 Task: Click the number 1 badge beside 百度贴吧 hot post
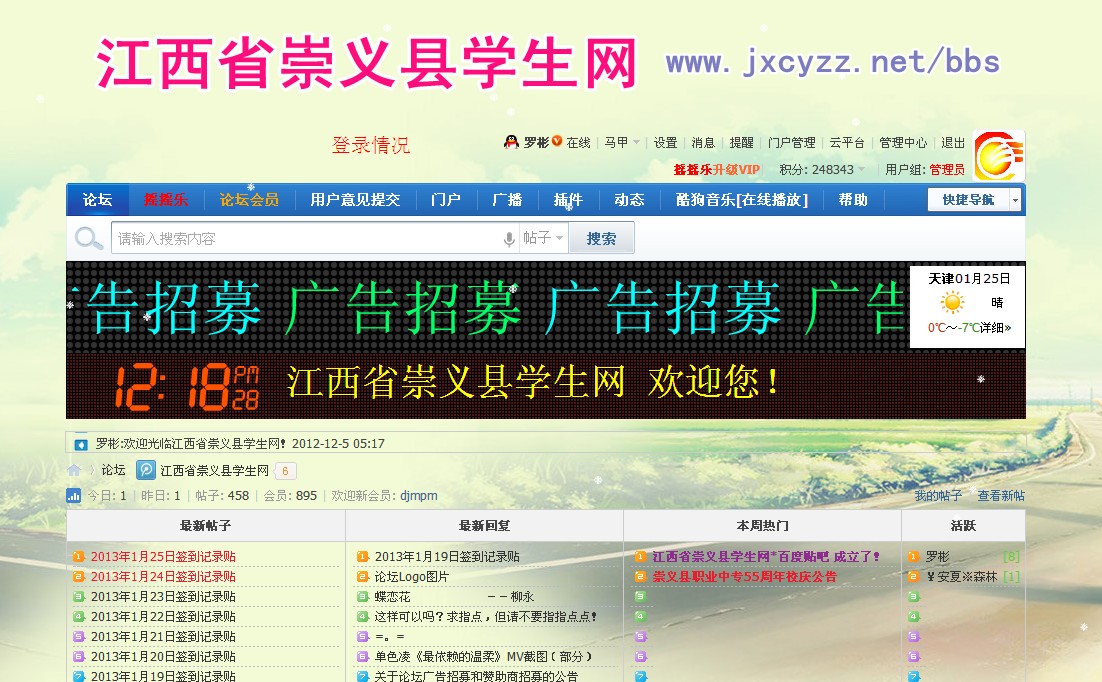pyautogui.click(x=640, y=557)
